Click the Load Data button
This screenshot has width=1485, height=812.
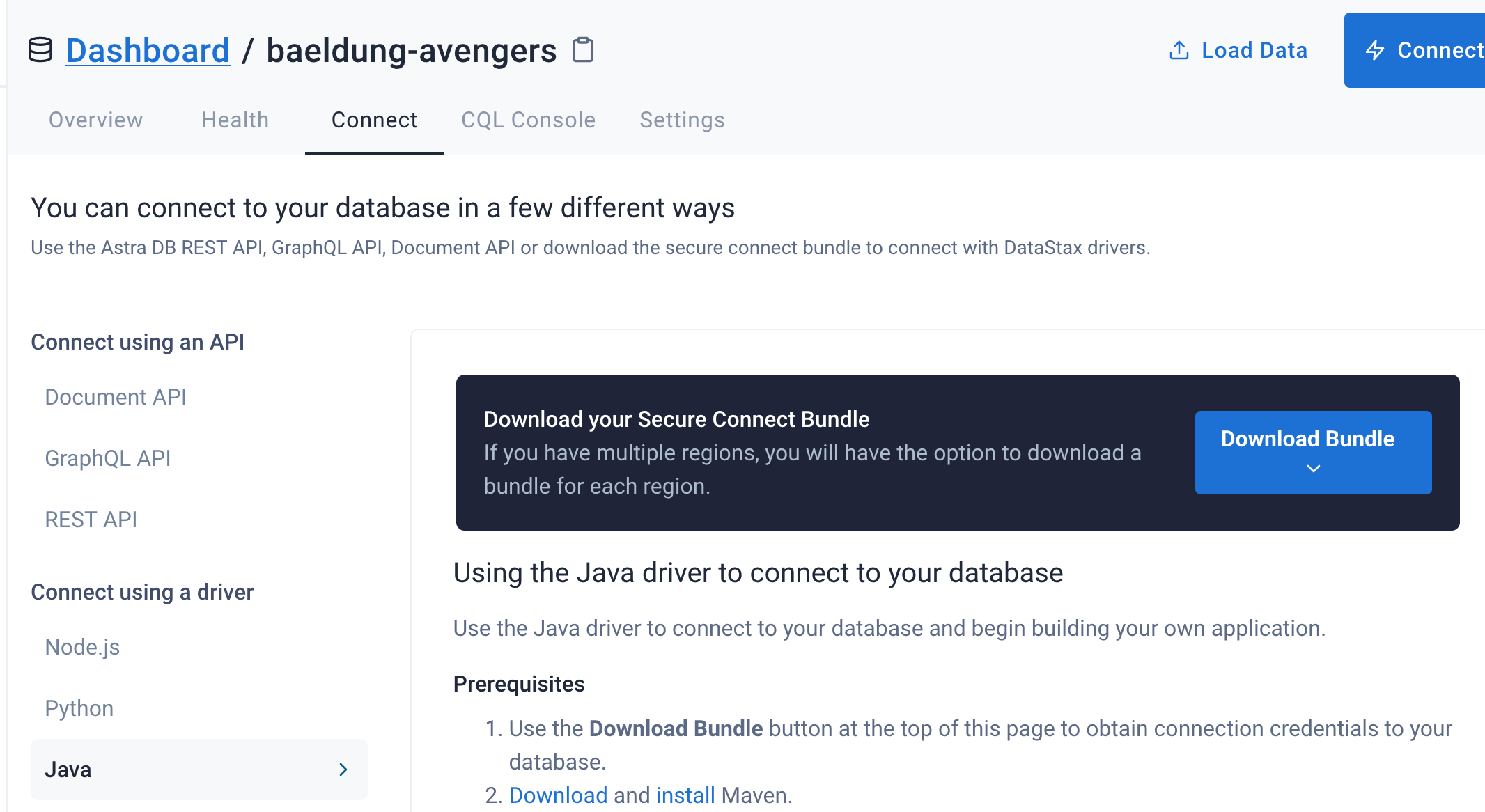pyautogui.click(x=1238, y=50)
